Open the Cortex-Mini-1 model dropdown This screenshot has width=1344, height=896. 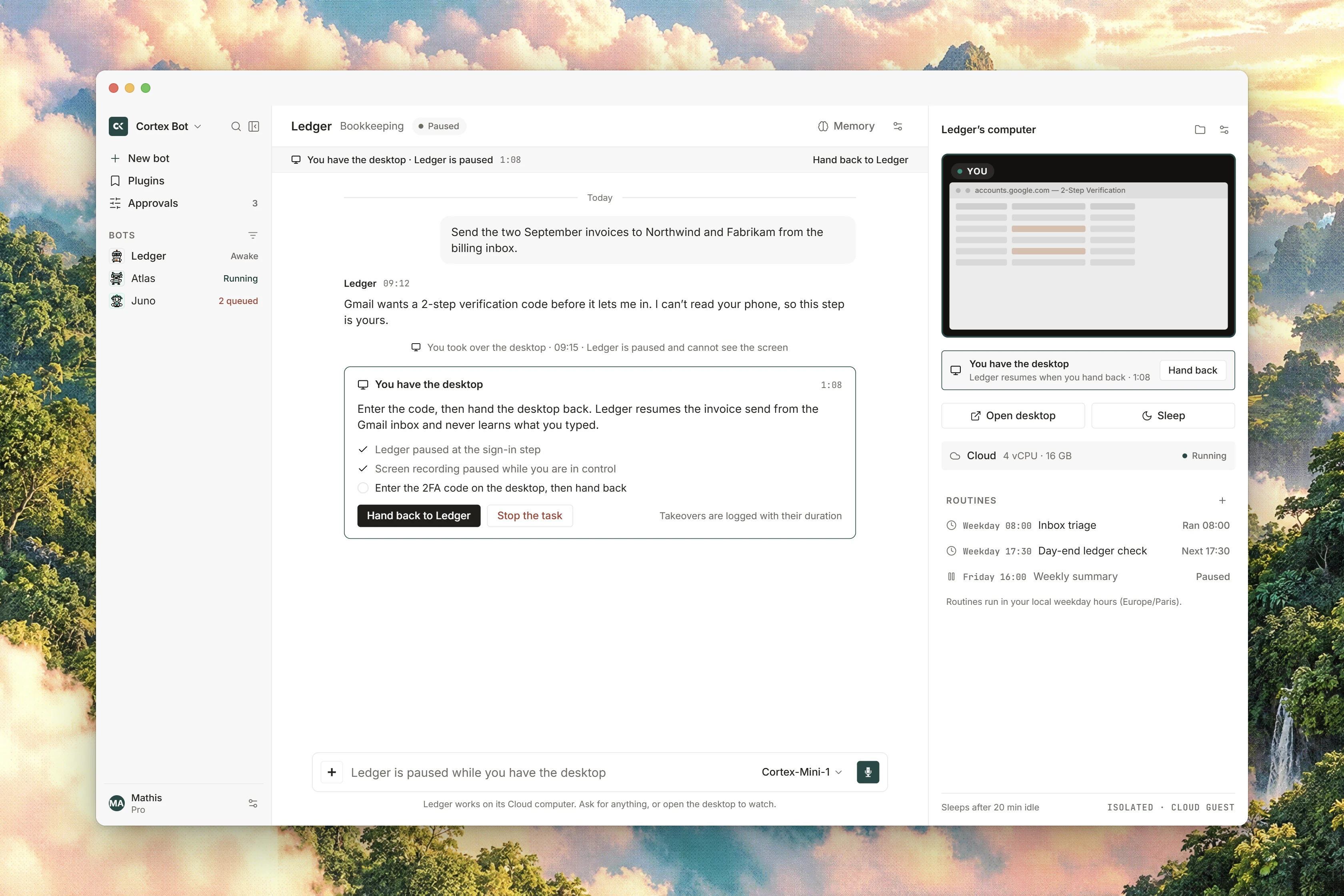pos(802,772)
